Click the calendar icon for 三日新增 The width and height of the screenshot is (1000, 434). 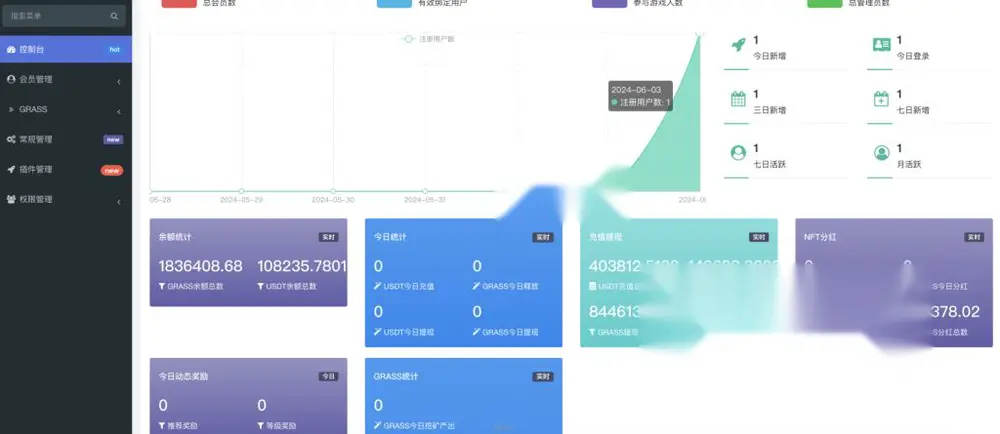(738, 99)
